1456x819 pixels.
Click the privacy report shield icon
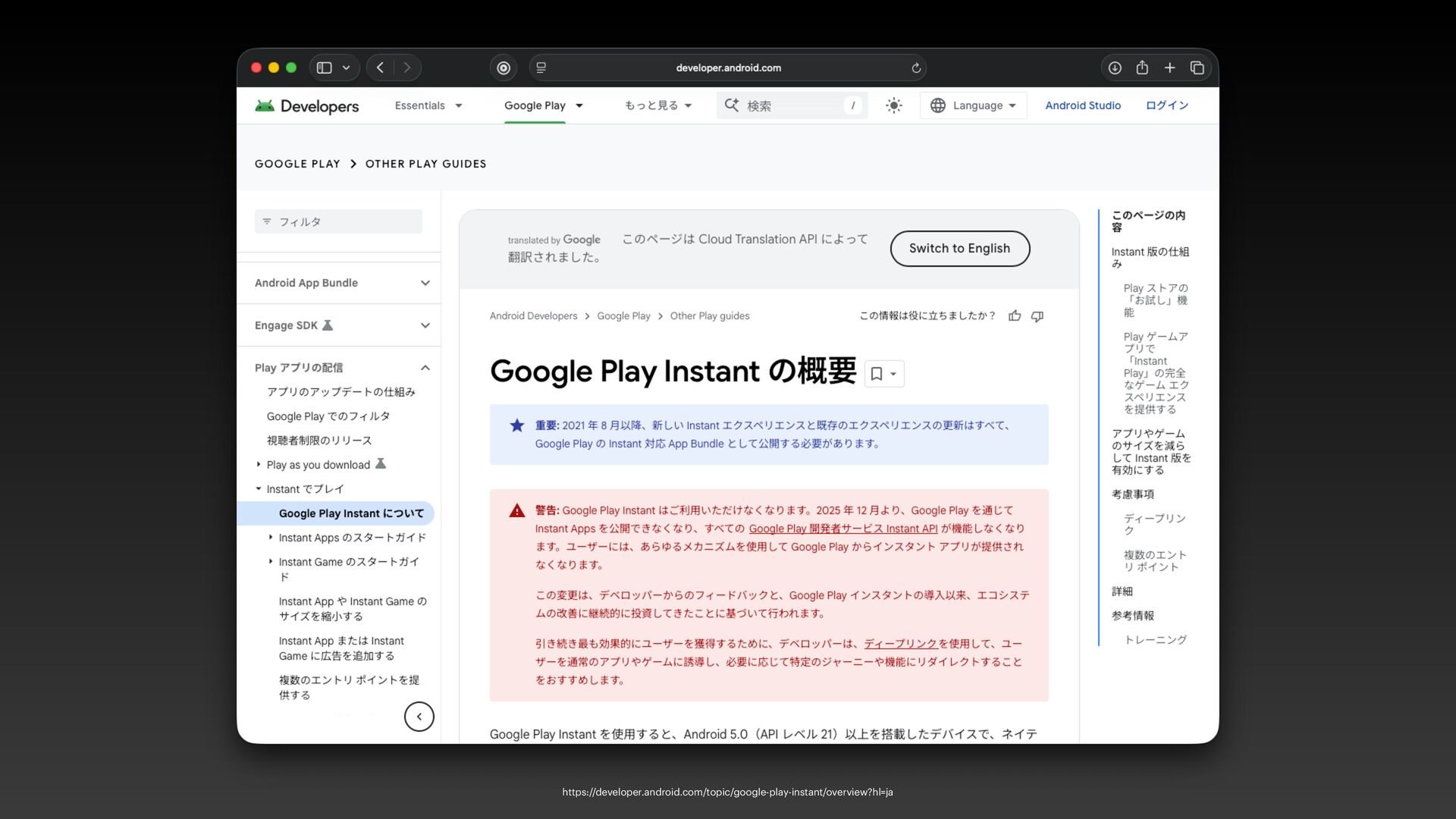pos(504,67)
